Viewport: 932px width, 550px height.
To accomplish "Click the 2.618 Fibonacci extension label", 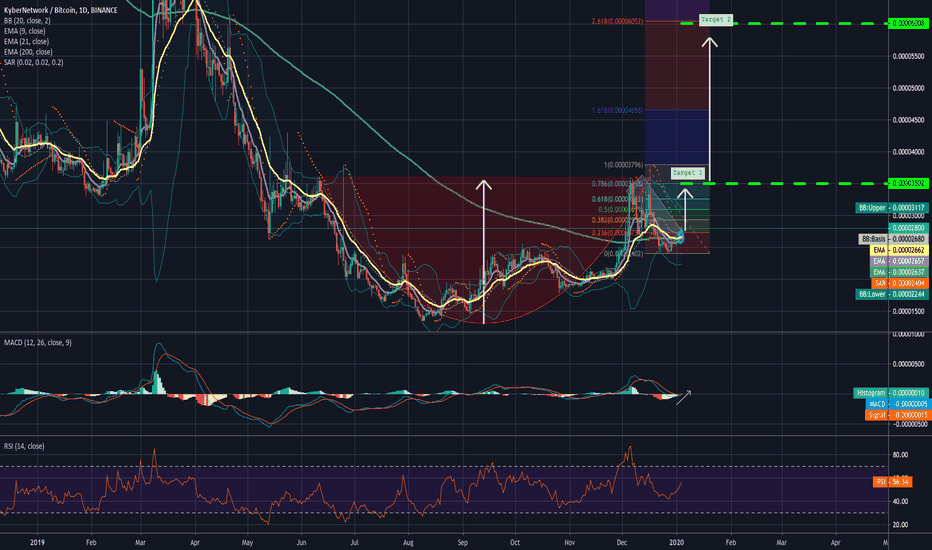I will (x=617, y=21).
